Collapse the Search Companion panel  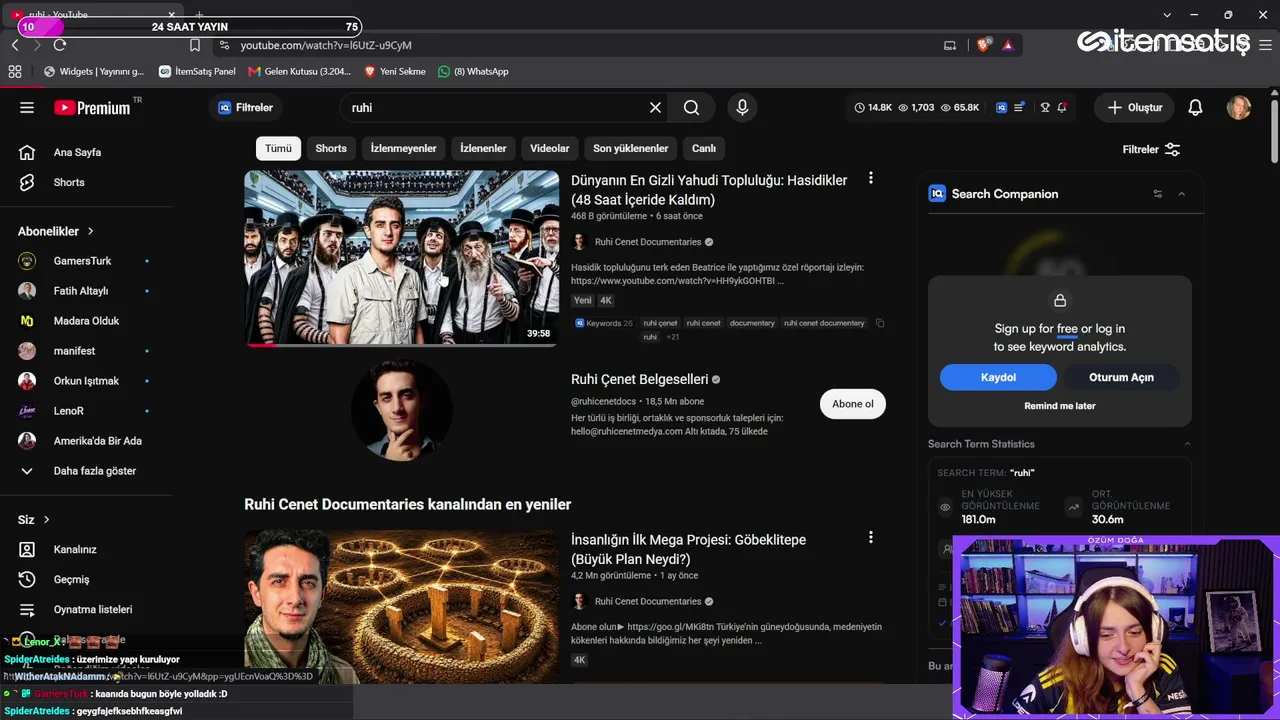tap(1182, 194)
